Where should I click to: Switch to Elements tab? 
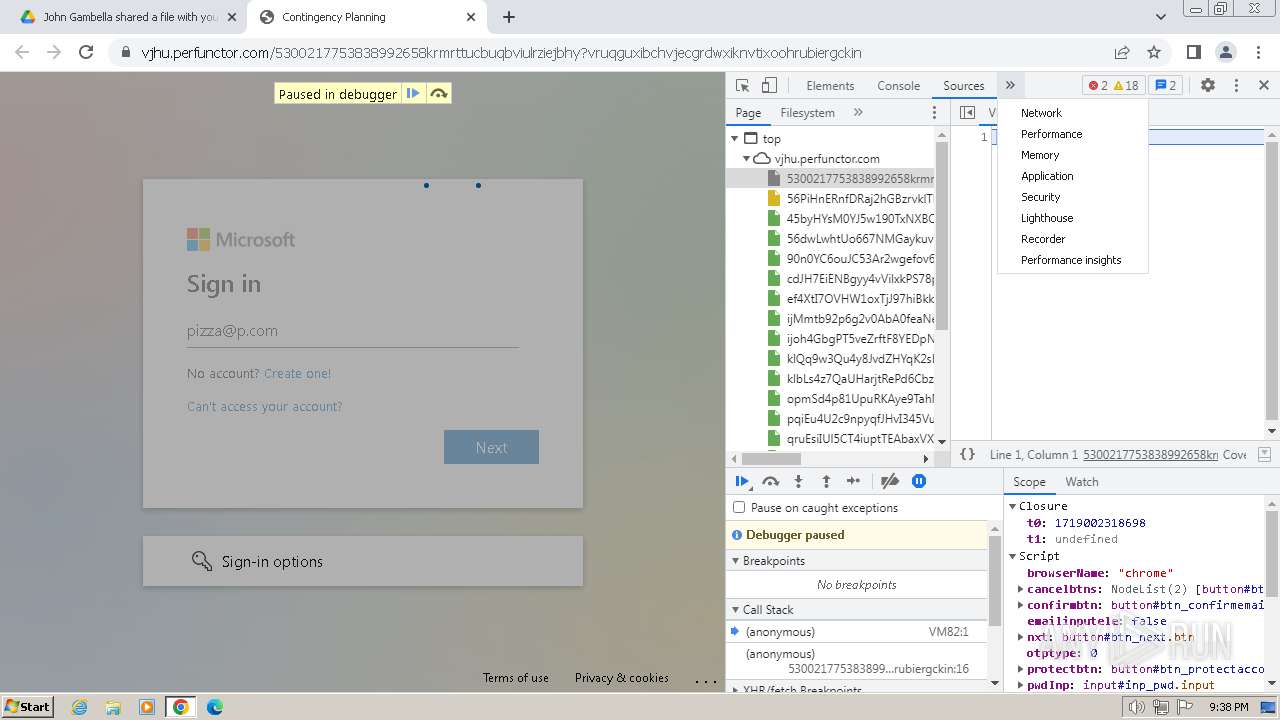830,86
